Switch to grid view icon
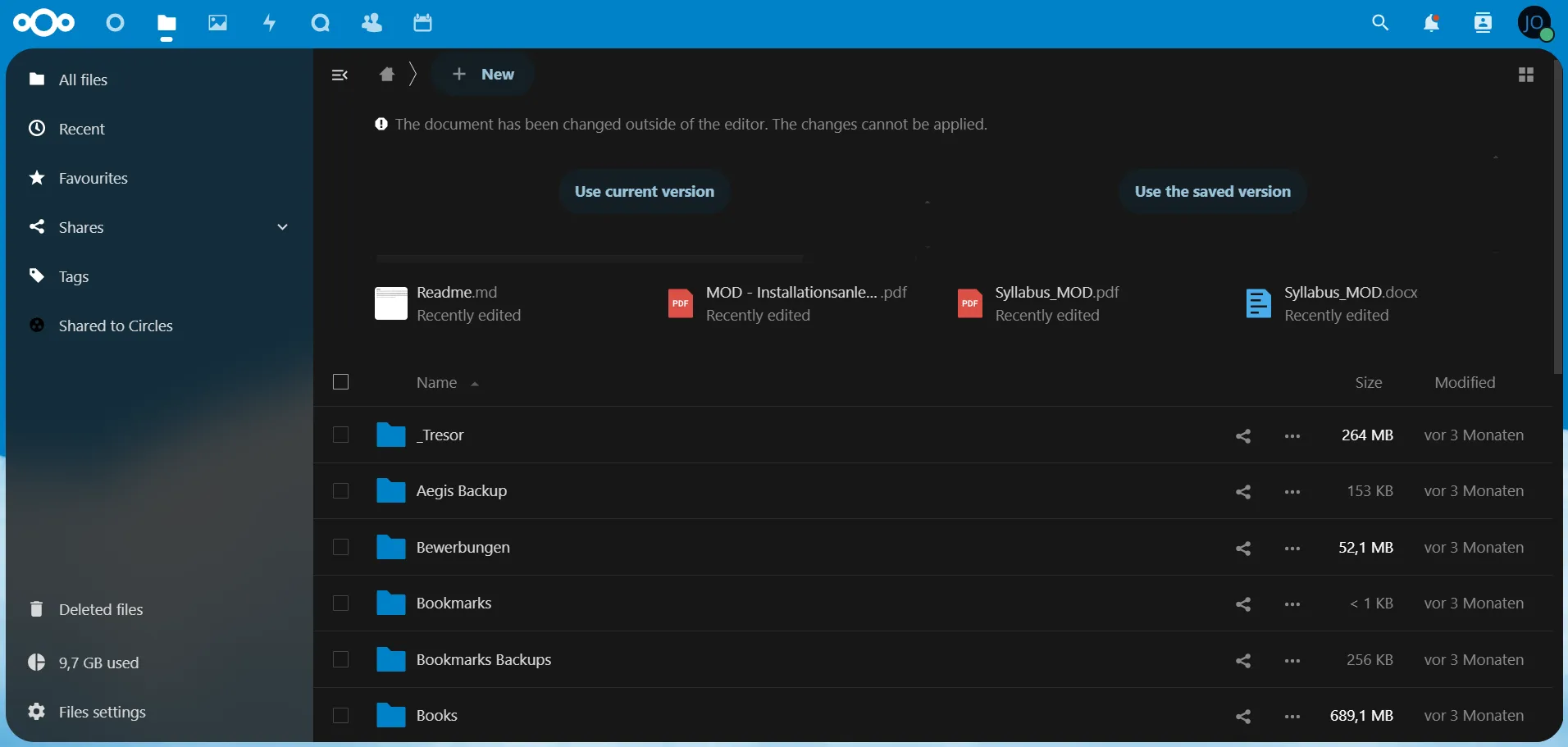This screenshot has height=747, width=1568. point(1526,75)
